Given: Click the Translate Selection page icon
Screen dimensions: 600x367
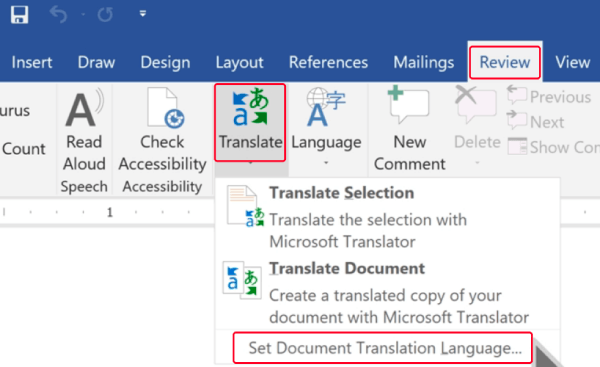Looking at the screenshot, I should 245,206.
